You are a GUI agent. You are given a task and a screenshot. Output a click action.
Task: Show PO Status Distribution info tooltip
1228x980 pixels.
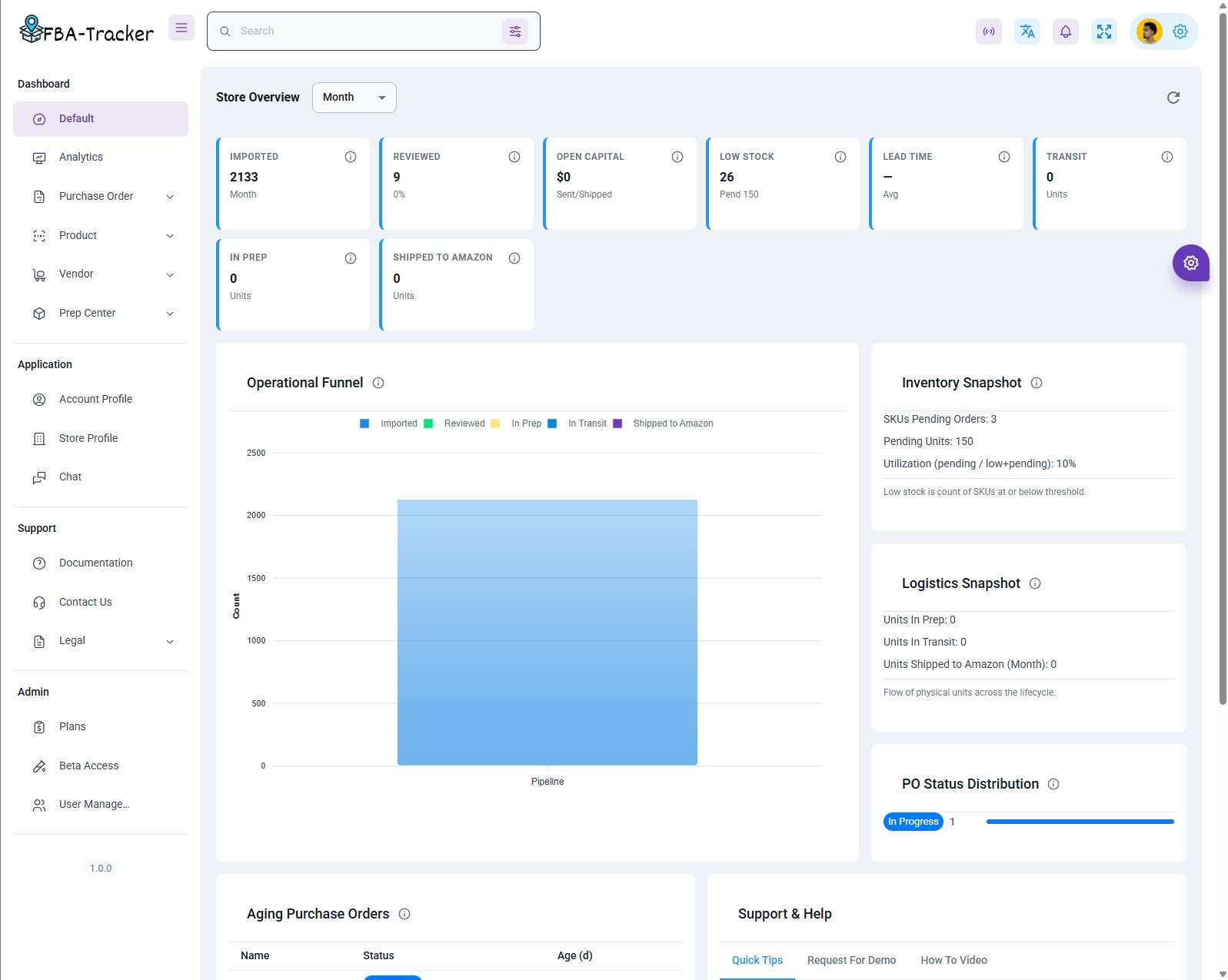click(x=1053, y=784)
